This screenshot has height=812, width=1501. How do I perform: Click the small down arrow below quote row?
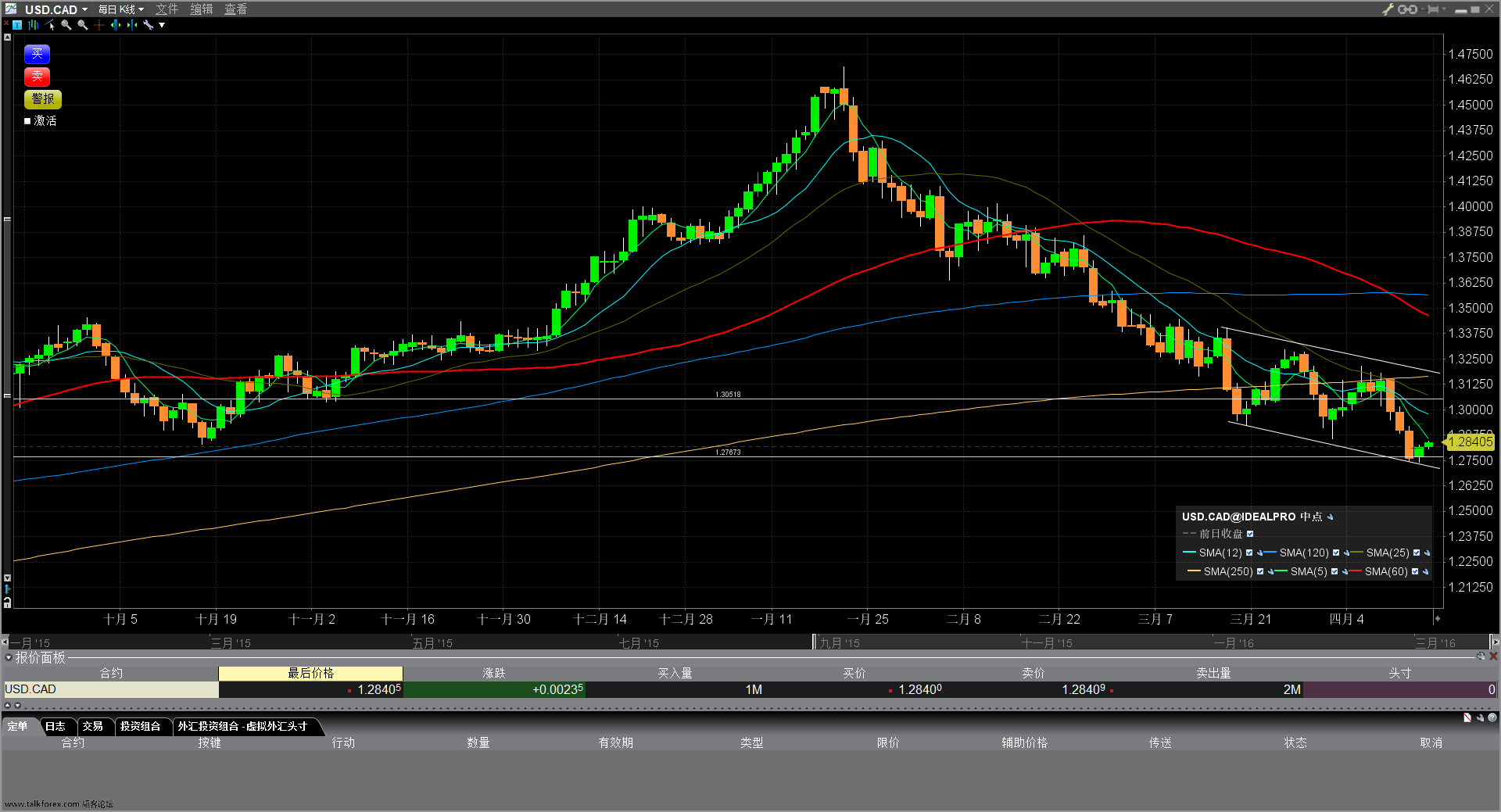click(x=17, y=705)
